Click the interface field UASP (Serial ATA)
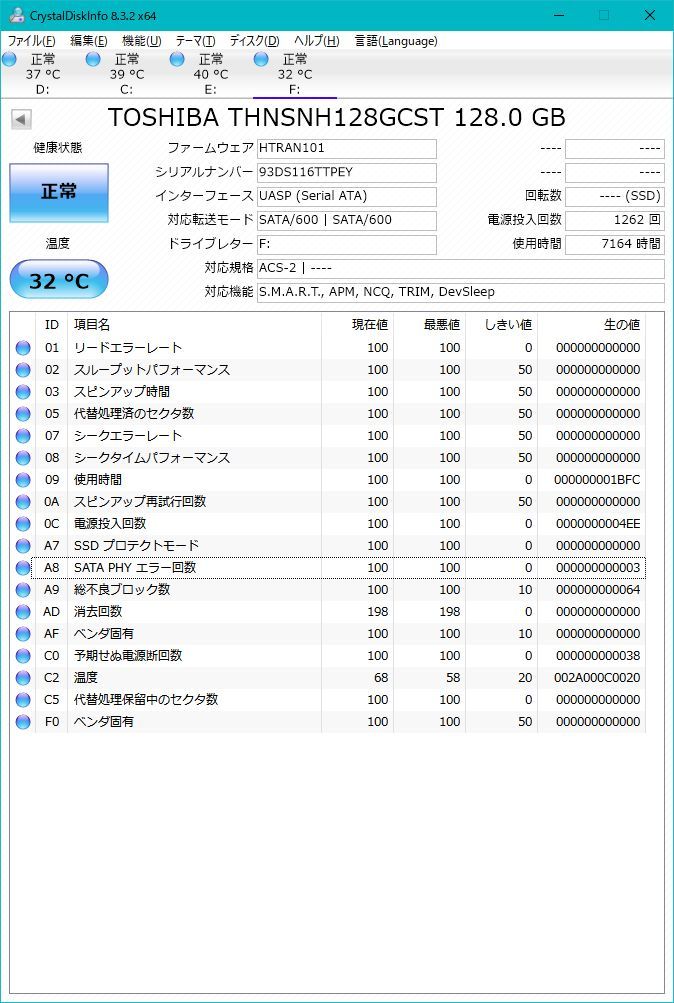This screenshot has height=1003, width=674. 347,196
